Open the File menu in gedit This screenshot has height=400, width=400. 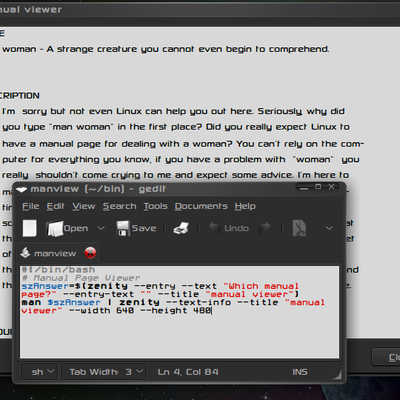[x=31, y=206]
